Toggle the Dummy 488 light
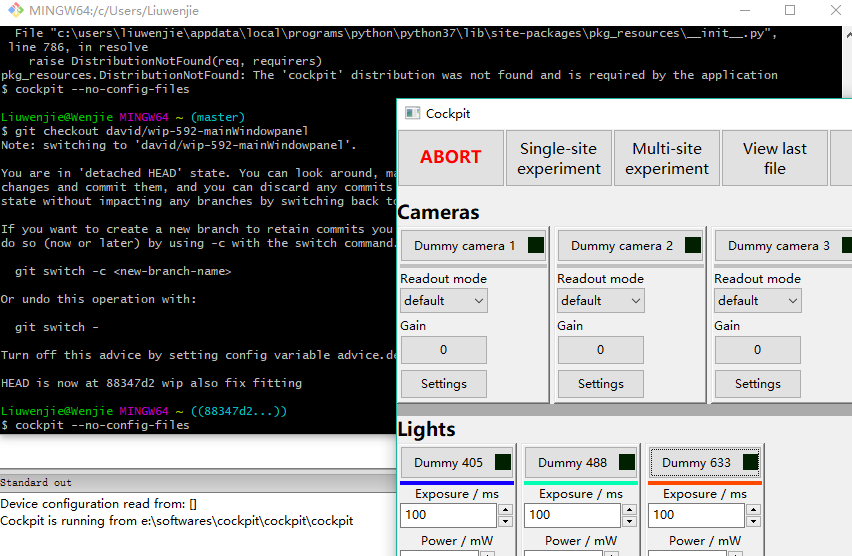 581,463
